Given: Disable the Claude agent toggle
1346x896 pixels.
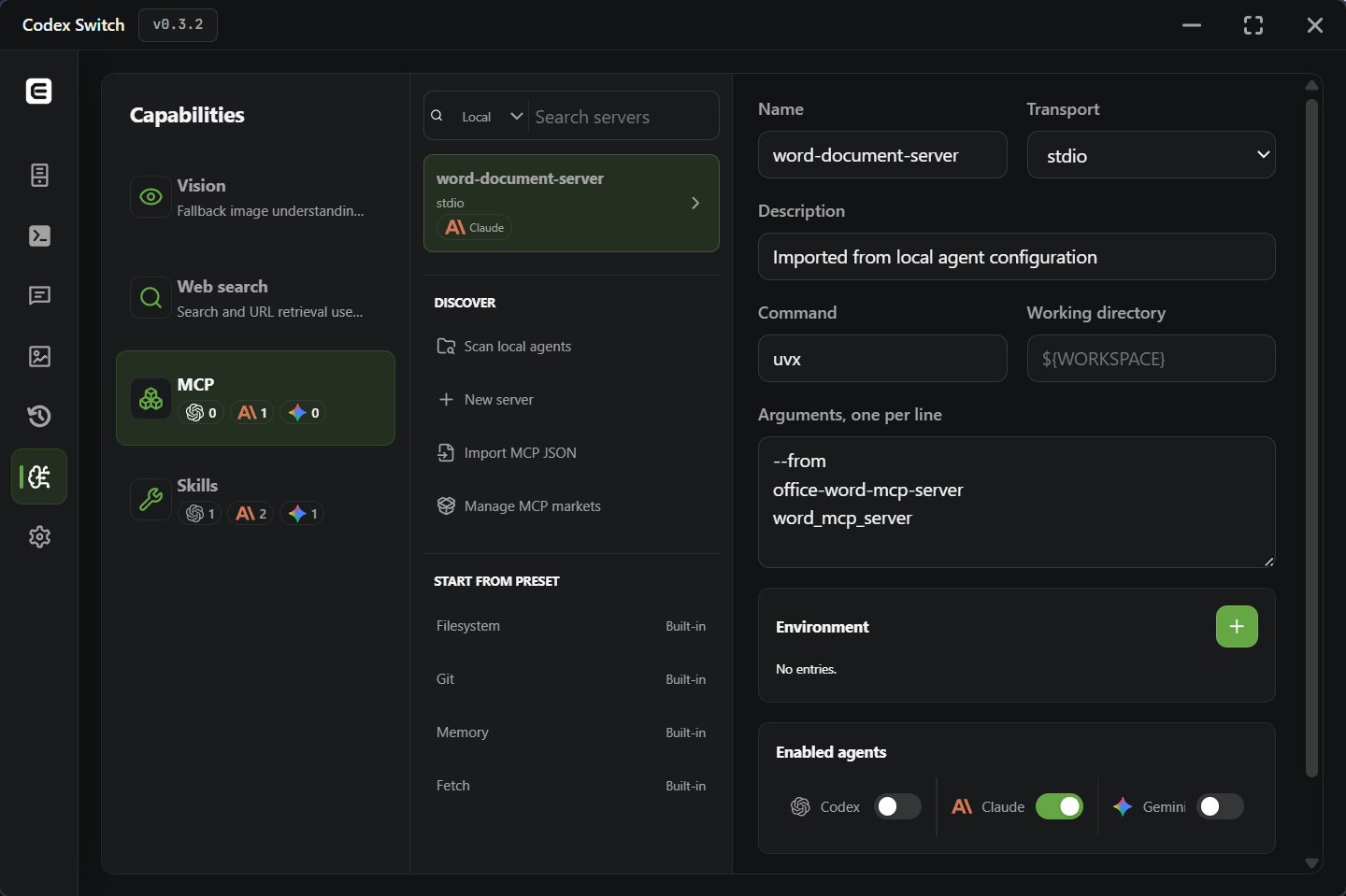Looking at the screenshot, I should tap(1059, 806).
